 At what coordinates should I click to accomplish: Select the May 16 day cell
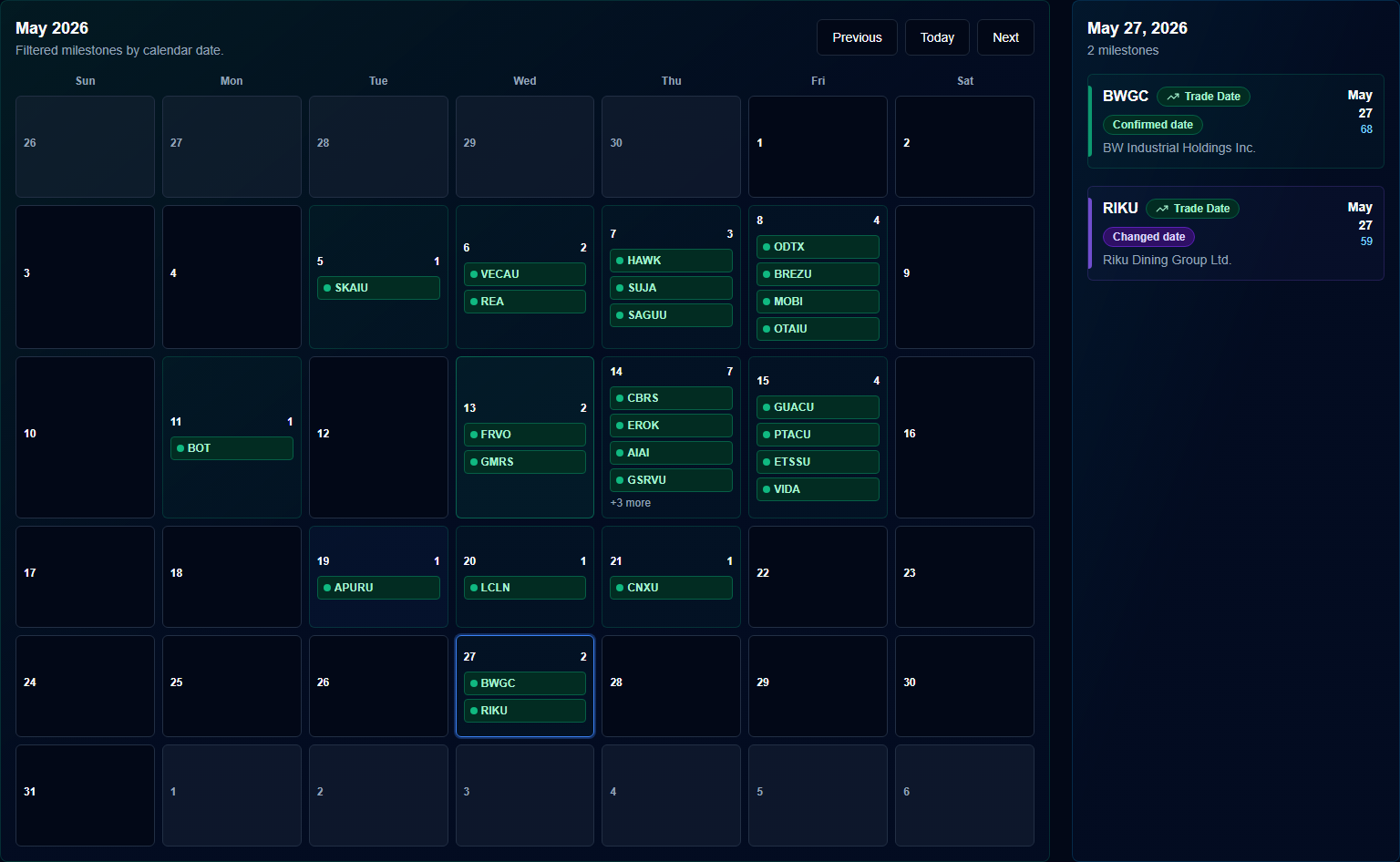964,437
